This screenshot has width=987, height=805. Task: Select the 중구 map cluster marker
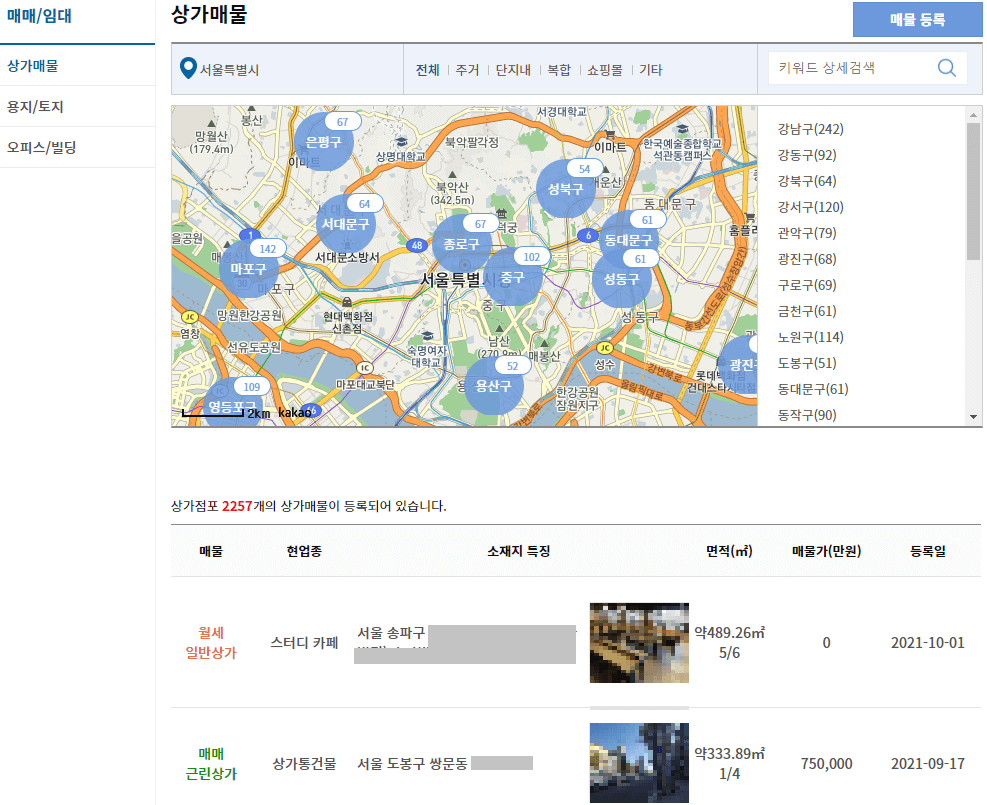click(512, 277)
